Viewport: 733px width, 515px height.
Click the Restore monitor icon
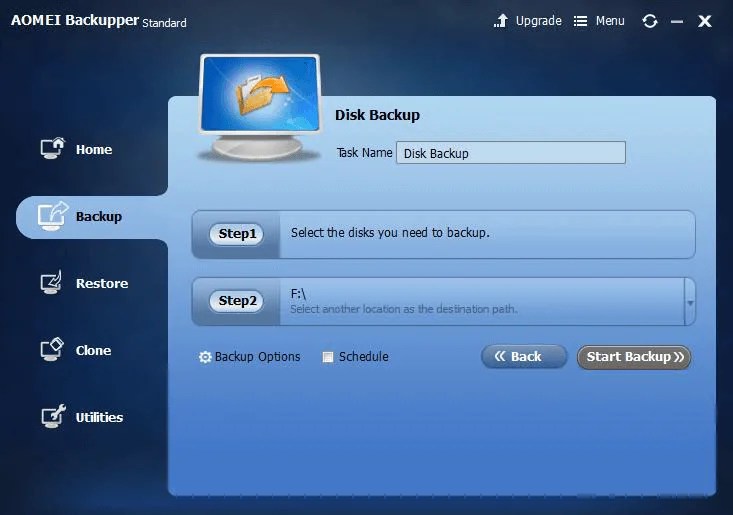click(x=51, y=282)
